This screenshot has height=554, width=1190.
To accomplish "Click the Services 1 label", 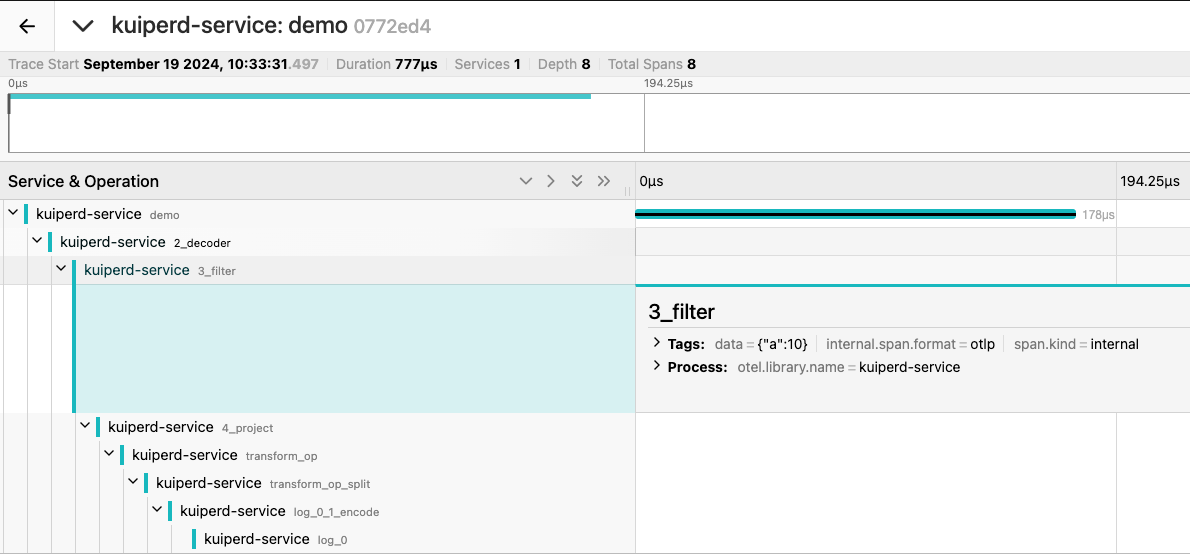I will 487,65.
